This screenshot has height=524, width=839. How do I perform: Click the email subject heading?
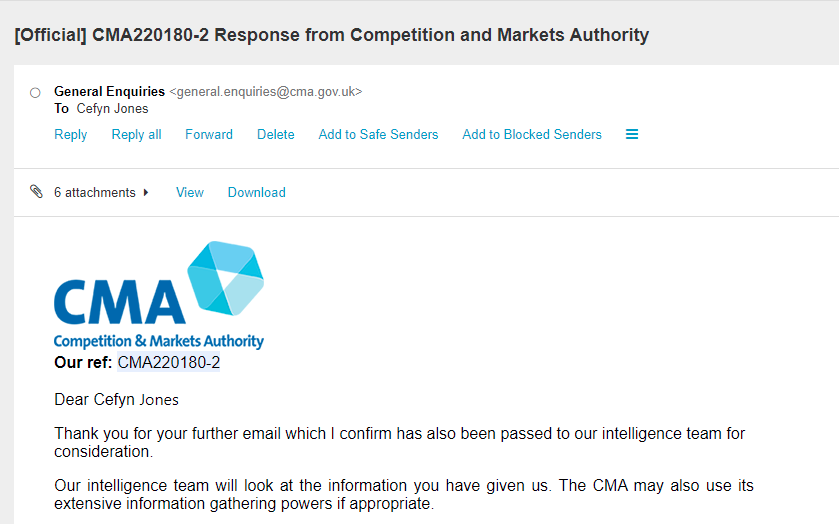point(332,35)
